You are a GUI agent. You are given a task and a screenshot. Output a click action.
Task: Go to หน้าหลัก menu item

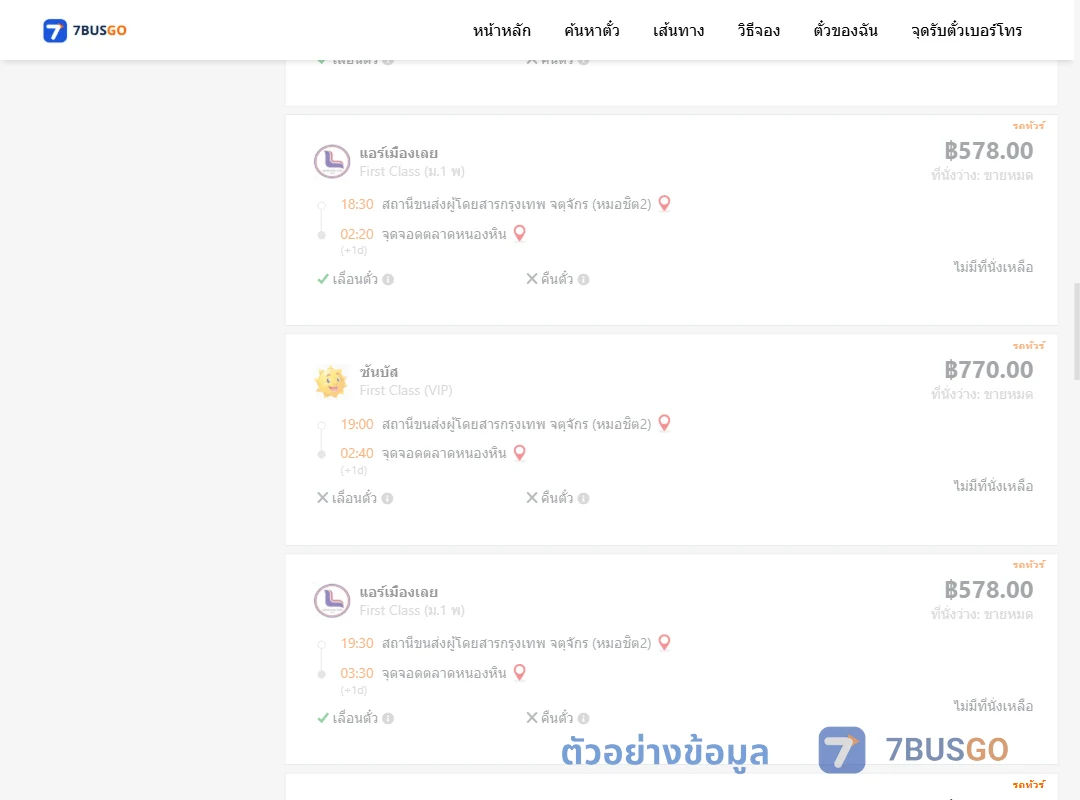[501, 30]
